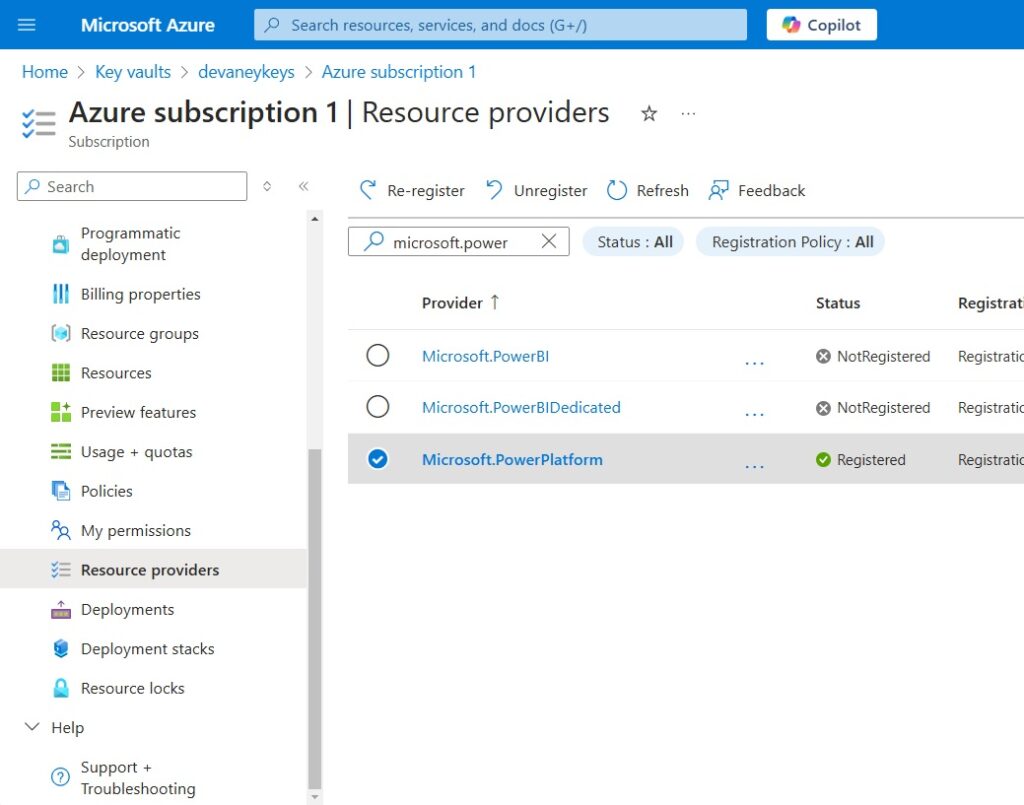Open the Registration Policy : All filter

(x=790, y=242)
